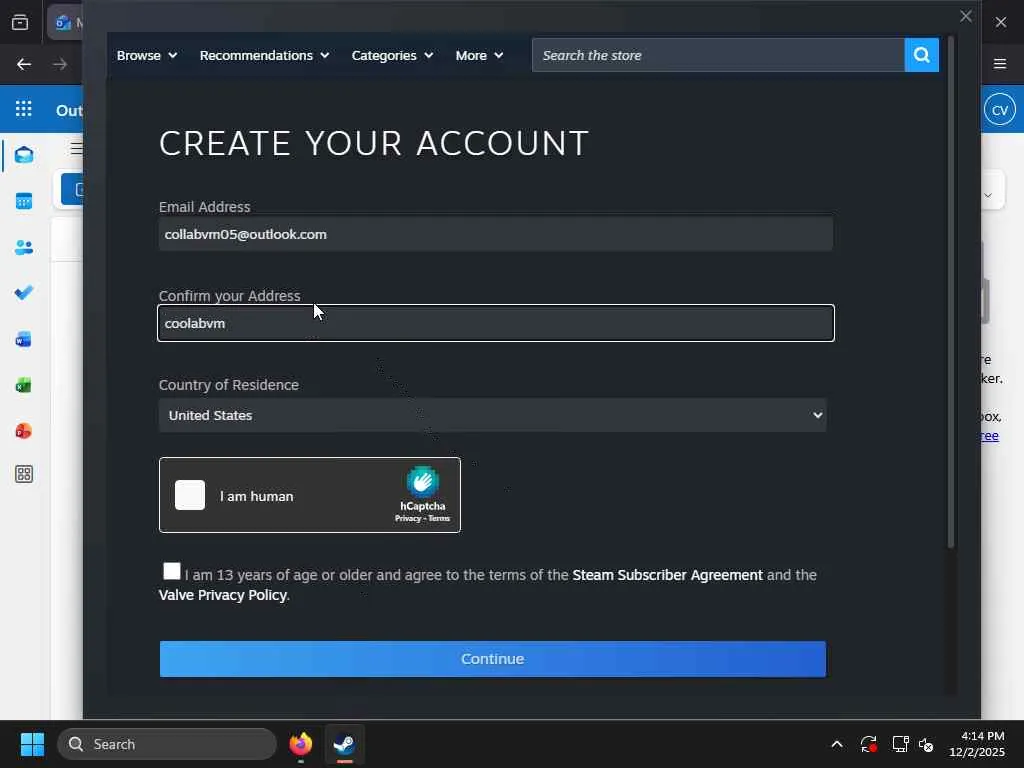Open PowerPoint icon in Outlook sidebar
Image resolution: width=1024 pixels, height=768 pixels.
coord(24,431)
